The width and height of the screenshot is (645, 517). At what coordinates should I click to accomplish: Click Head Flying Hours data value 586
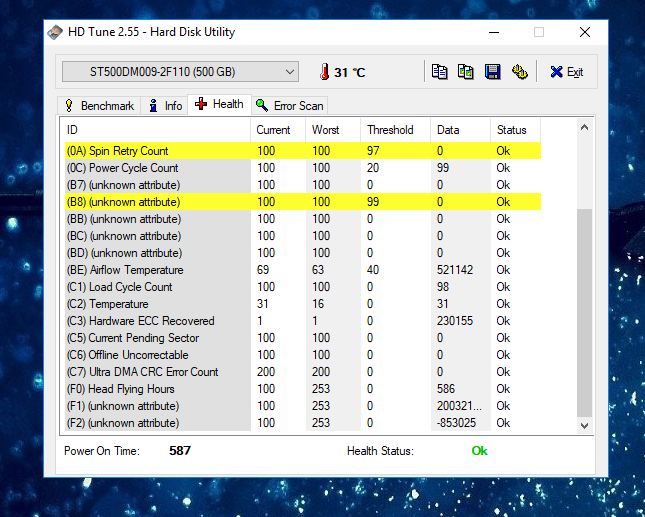click(446, 389)
